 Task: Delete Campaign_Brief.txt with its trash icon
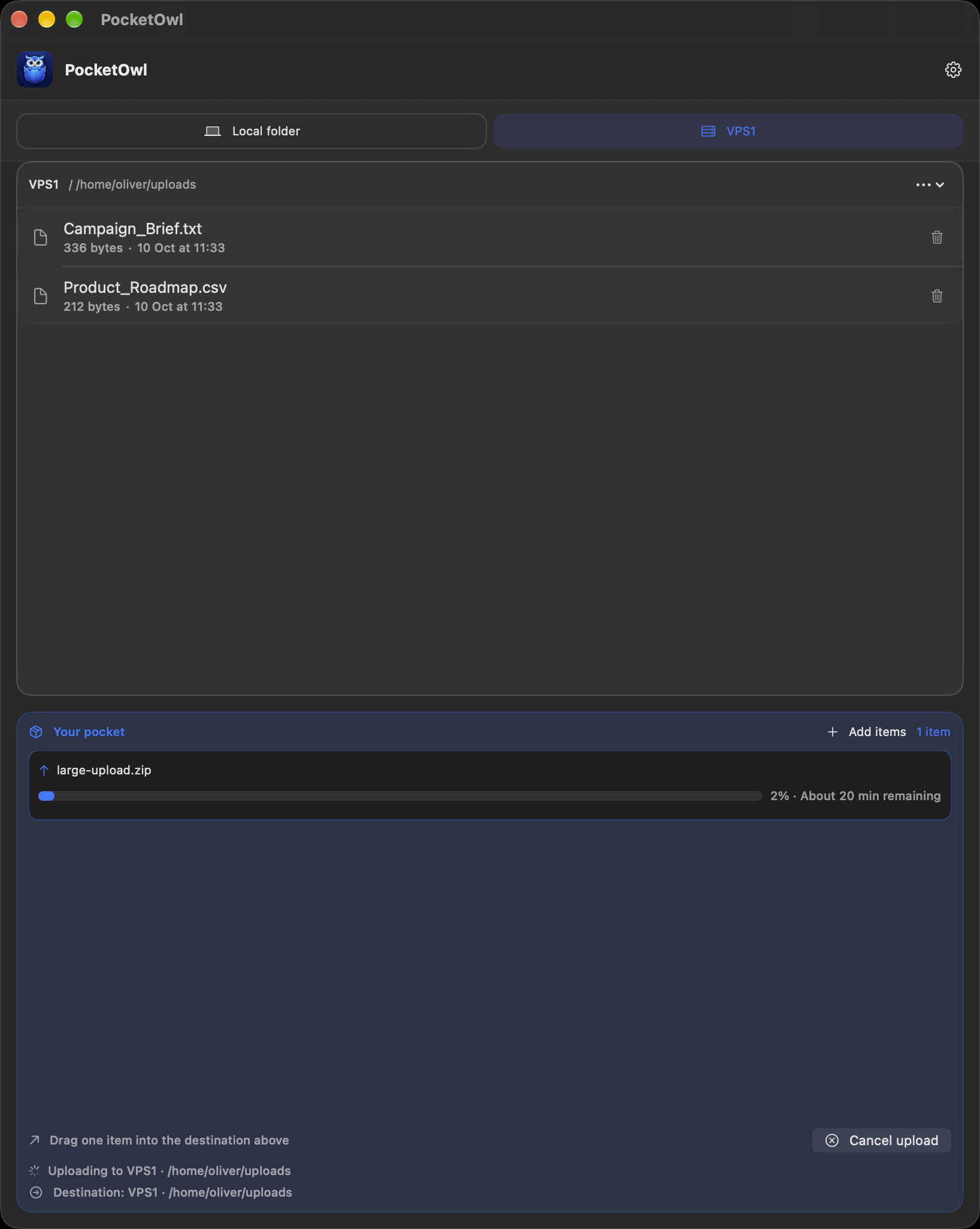pos(937,237)
